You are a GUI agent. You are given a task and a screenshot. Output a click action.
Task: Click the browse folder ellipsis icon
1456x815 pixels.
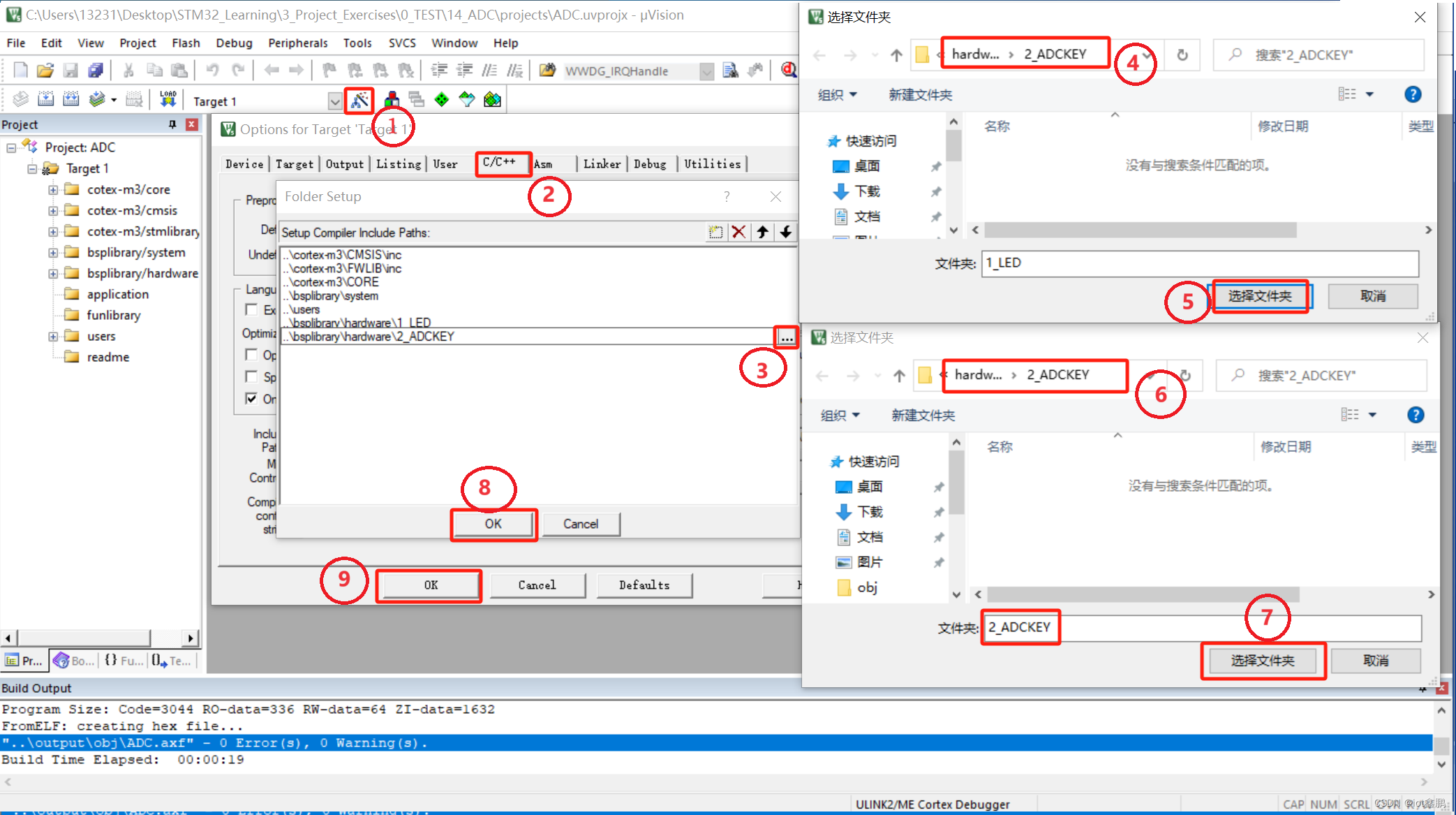point(787,336)
